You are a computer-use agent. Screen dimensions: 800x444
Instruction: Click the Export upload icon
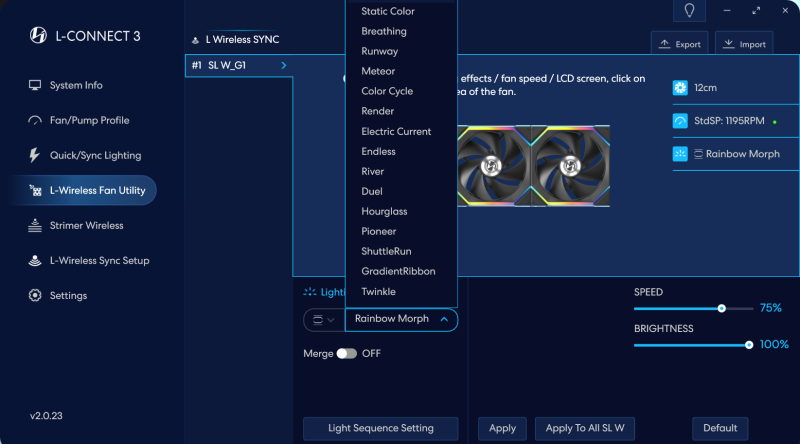pos(664,44)
